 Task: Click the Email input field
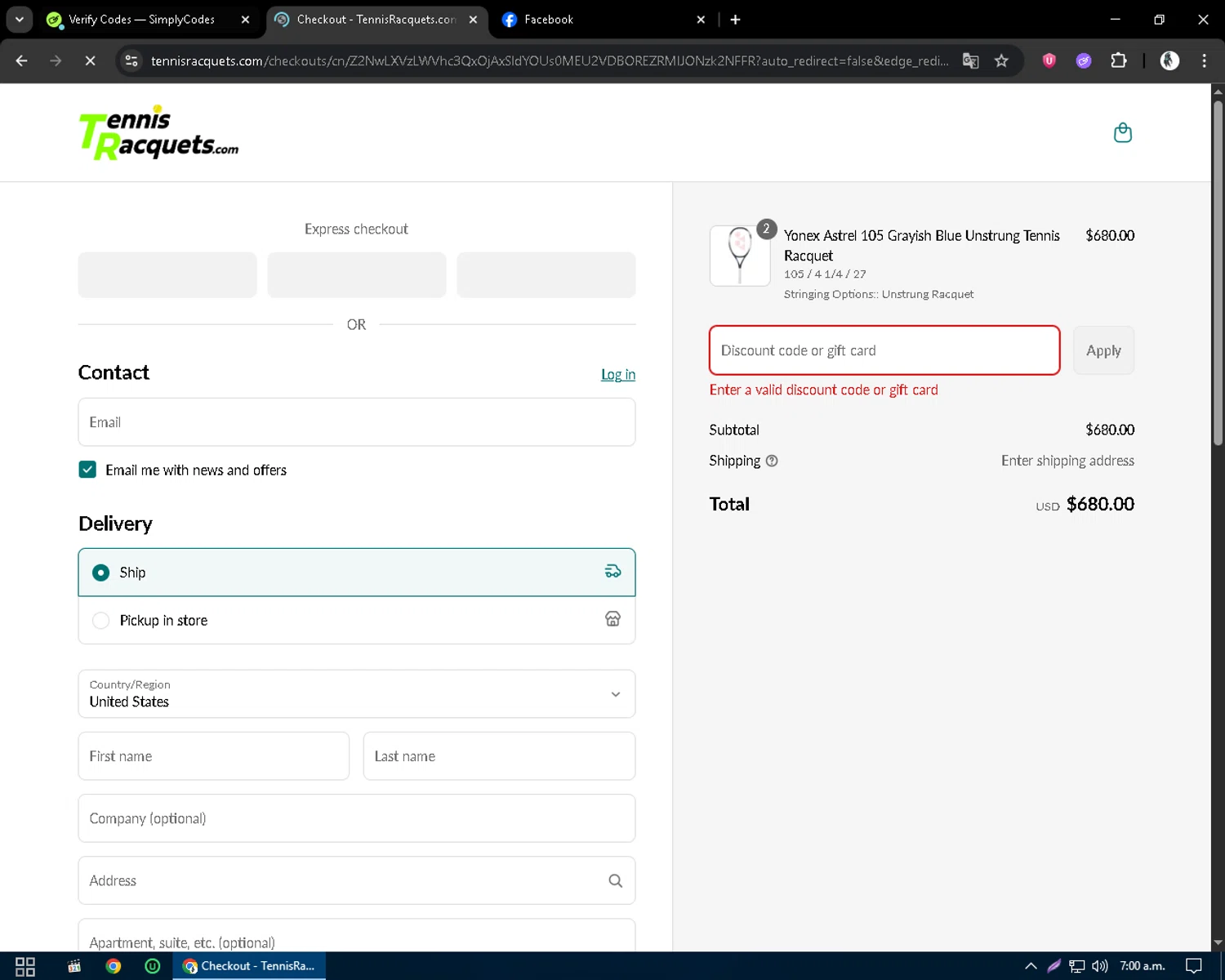coord(357,422)
